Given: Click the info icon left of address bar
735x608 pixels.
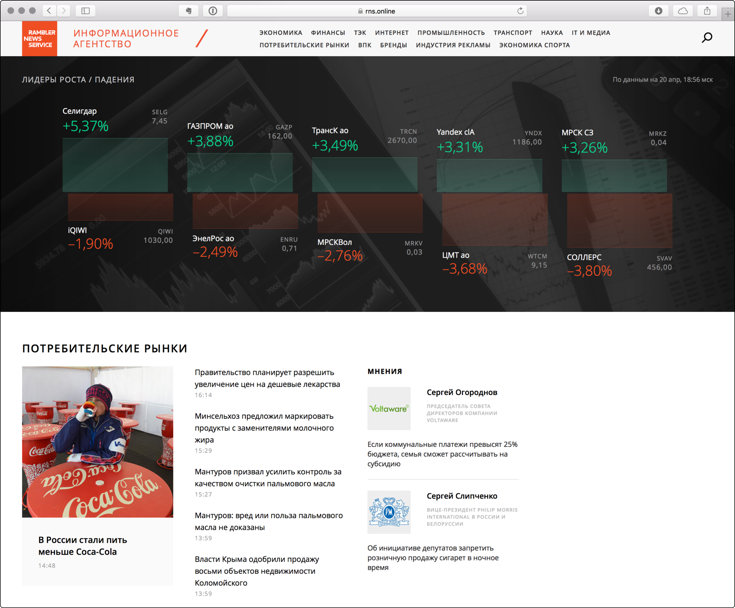Looking at the screenshot, I should tap(213, 10).
